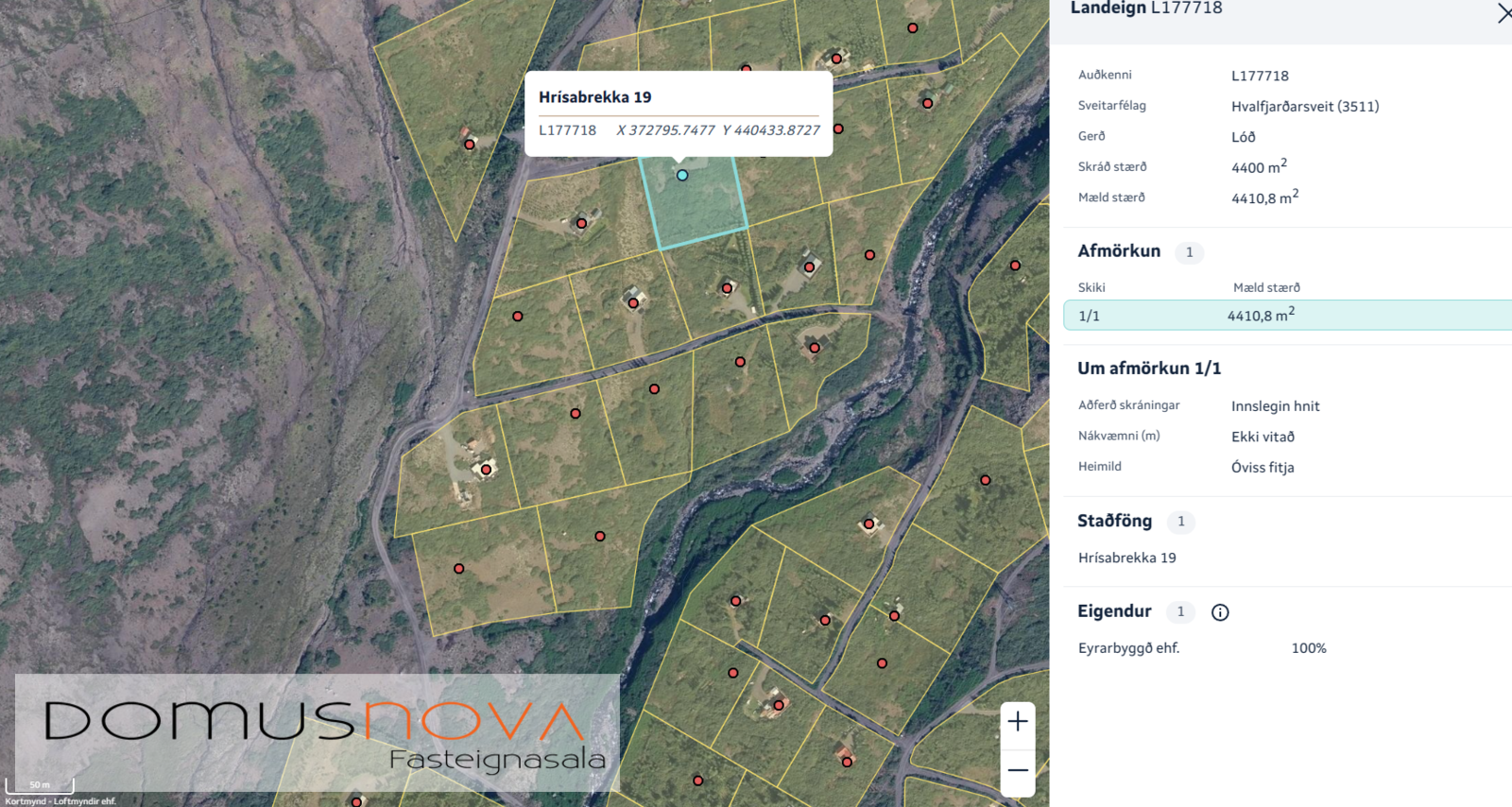The width and height of the screenshot is (1512, 807).
Task: Open the Hrísabrekka 19 address under Staðföng
Action: 1126,558
